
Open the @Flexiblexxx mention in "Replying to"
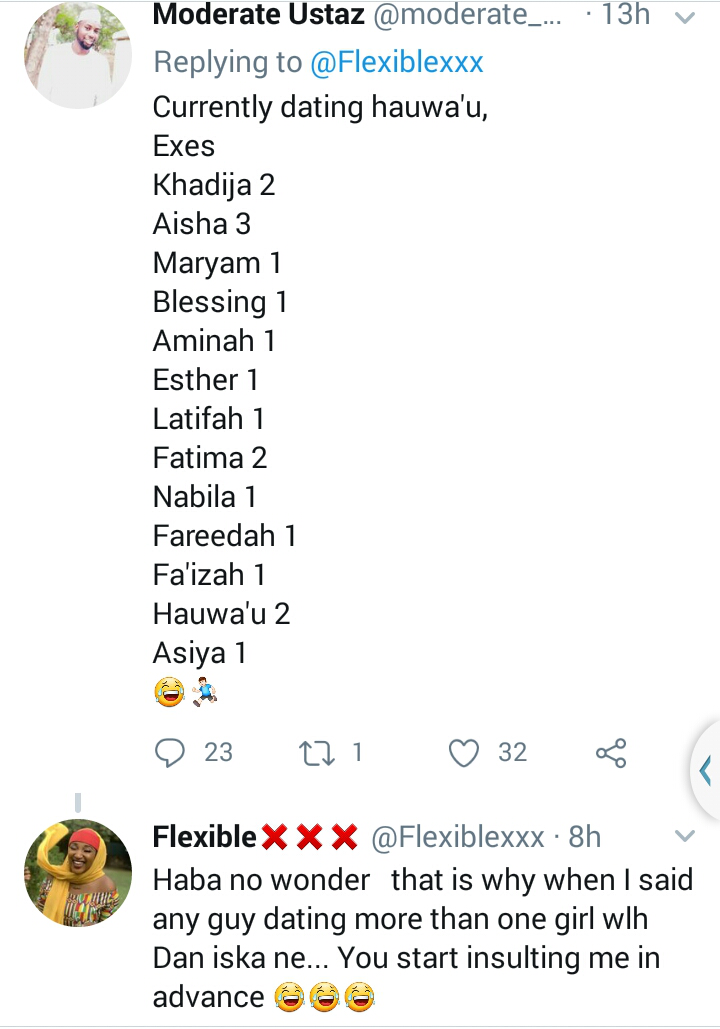point(397,63)
